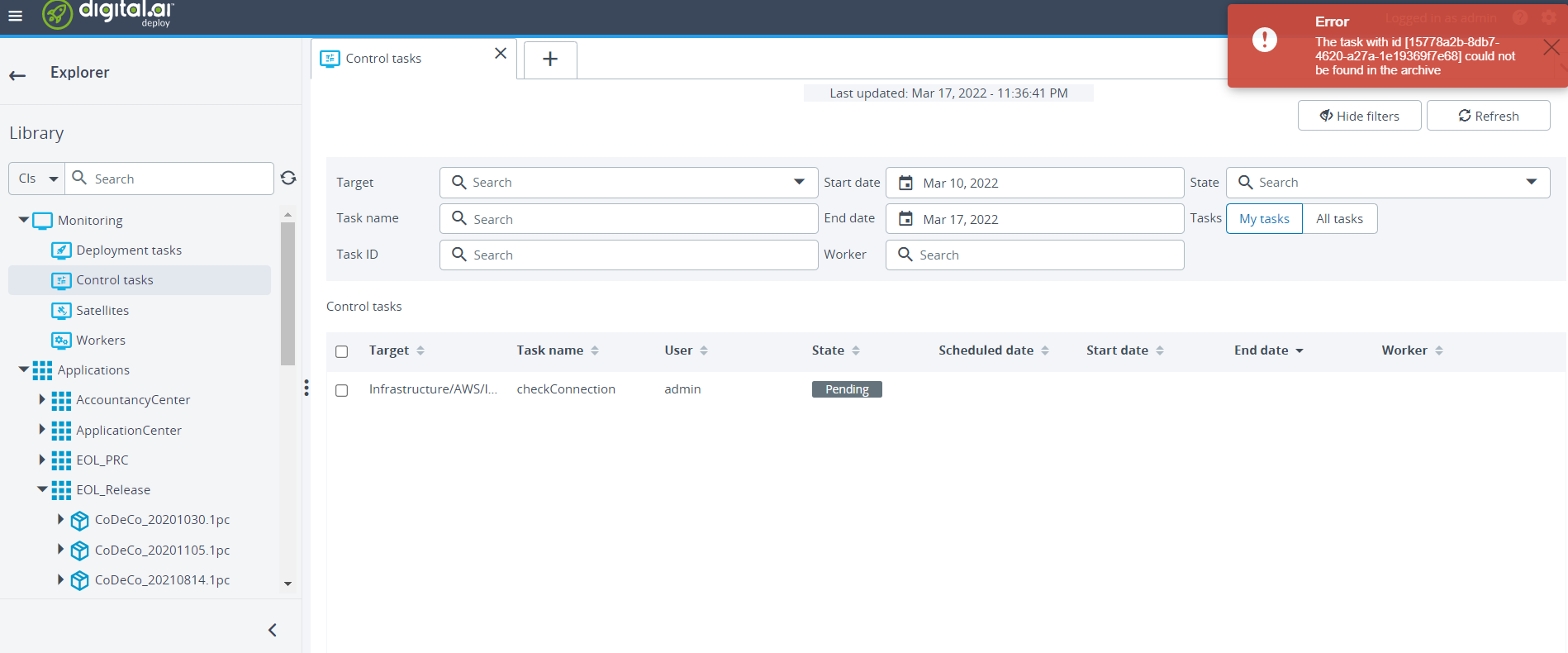Collapse the Monitoring tree node

click(23, 220)
